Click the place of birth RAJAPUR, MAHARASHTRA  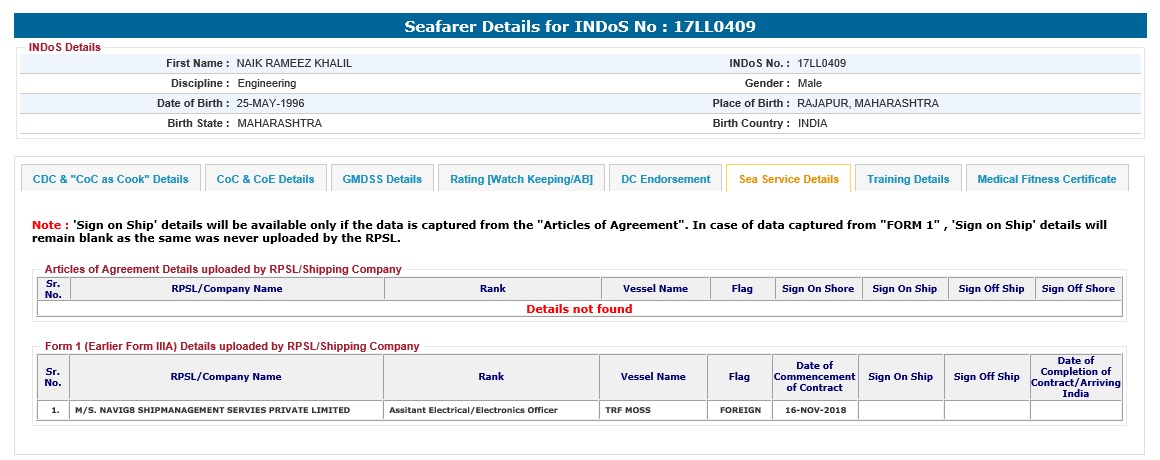tap(867, 103)
